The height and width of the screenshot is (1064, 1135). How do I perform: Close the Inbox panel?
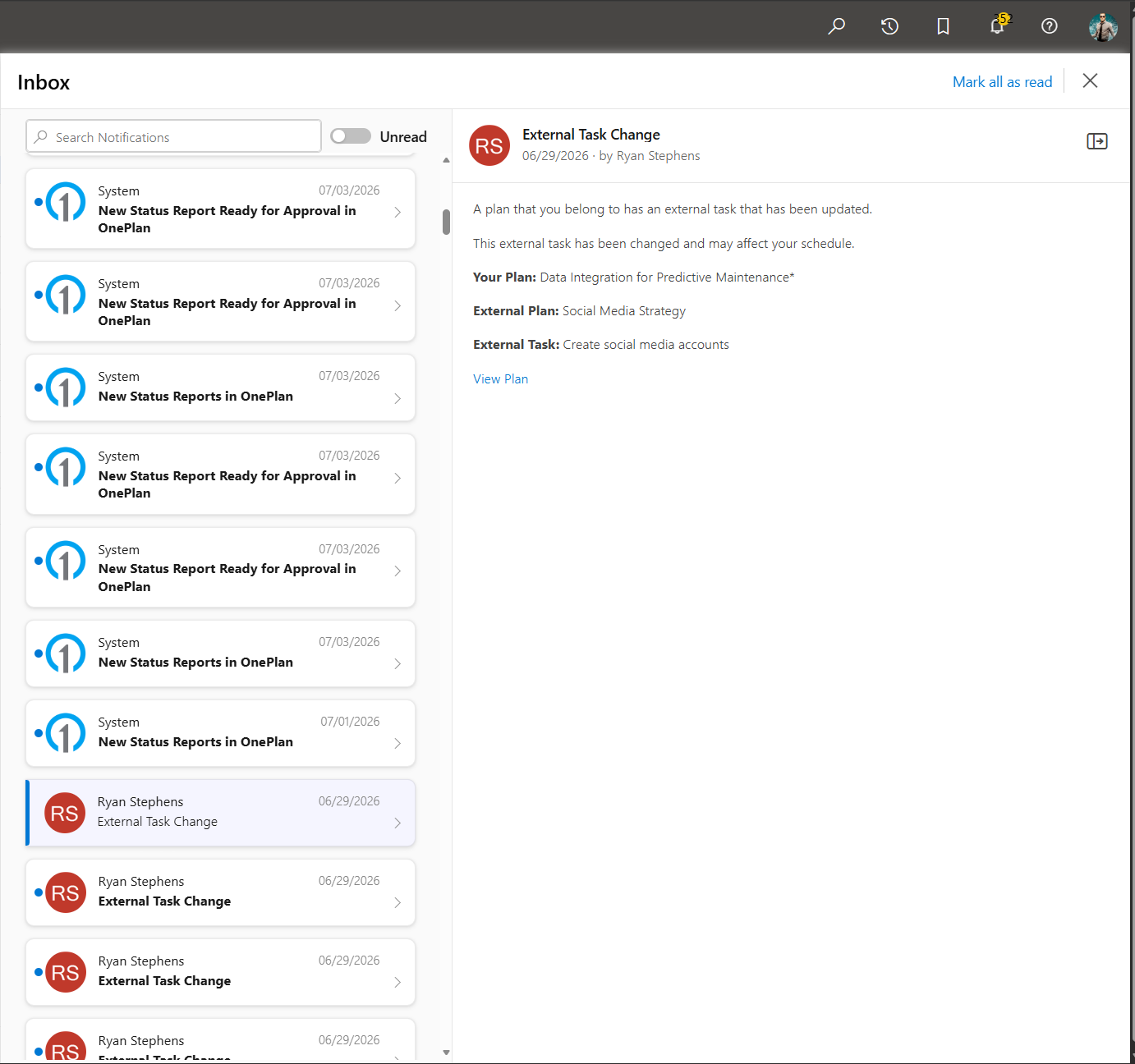coord(1090,80)
